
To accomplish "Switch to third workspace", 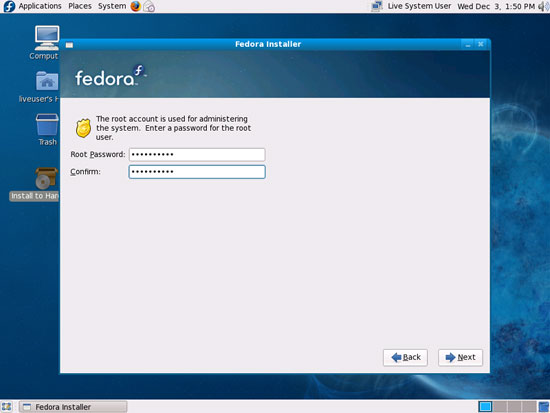I will [x=514, y=407].
